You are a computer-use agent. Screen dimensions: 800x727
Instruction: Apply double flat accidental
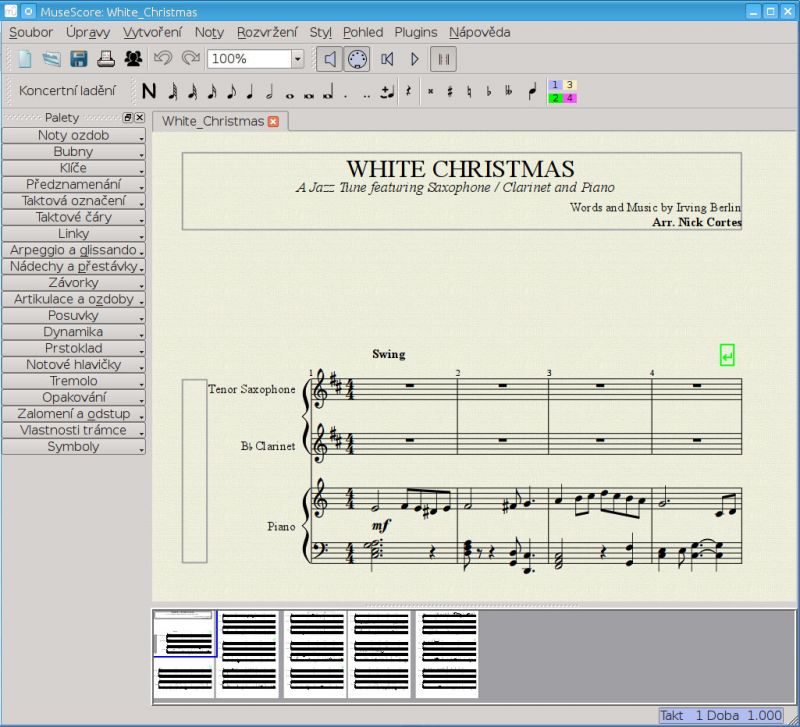508,92
